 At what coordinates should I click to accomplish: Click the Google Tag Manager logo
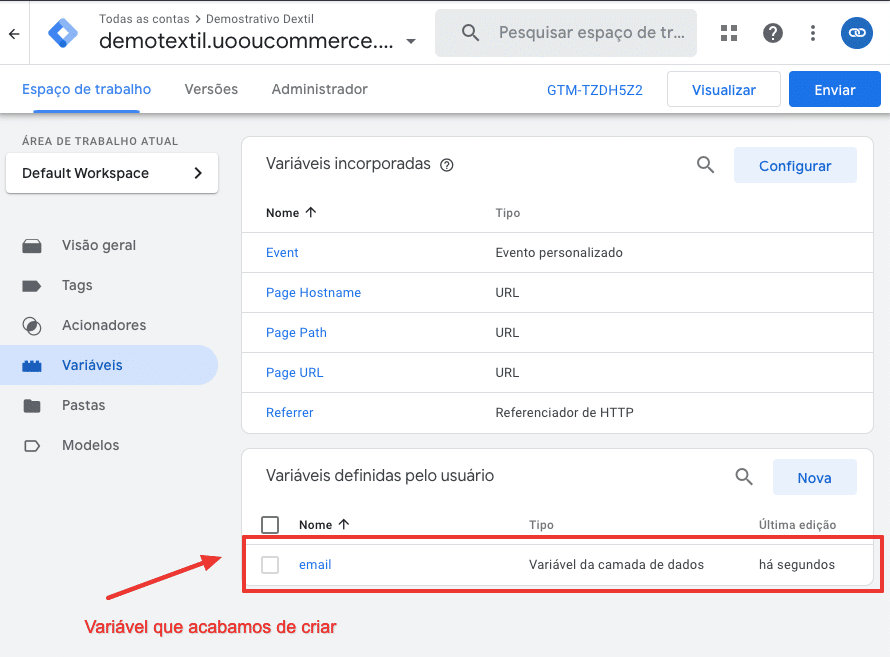(x=63, y=33)
